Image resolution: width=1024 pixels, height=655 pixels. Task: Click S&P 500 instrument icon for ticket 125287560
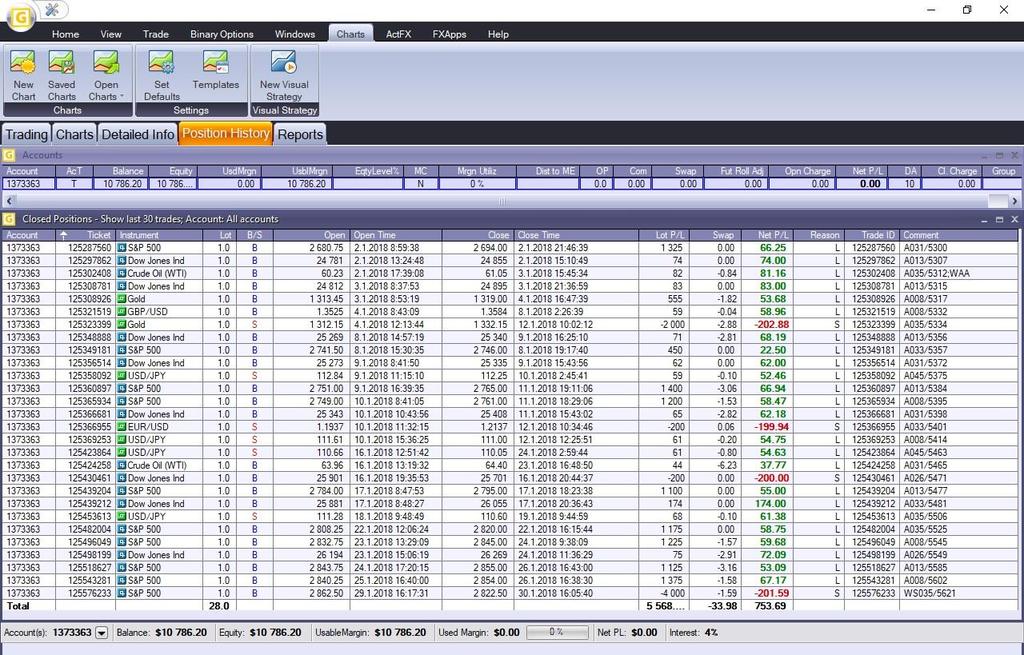tap(121, 248)
